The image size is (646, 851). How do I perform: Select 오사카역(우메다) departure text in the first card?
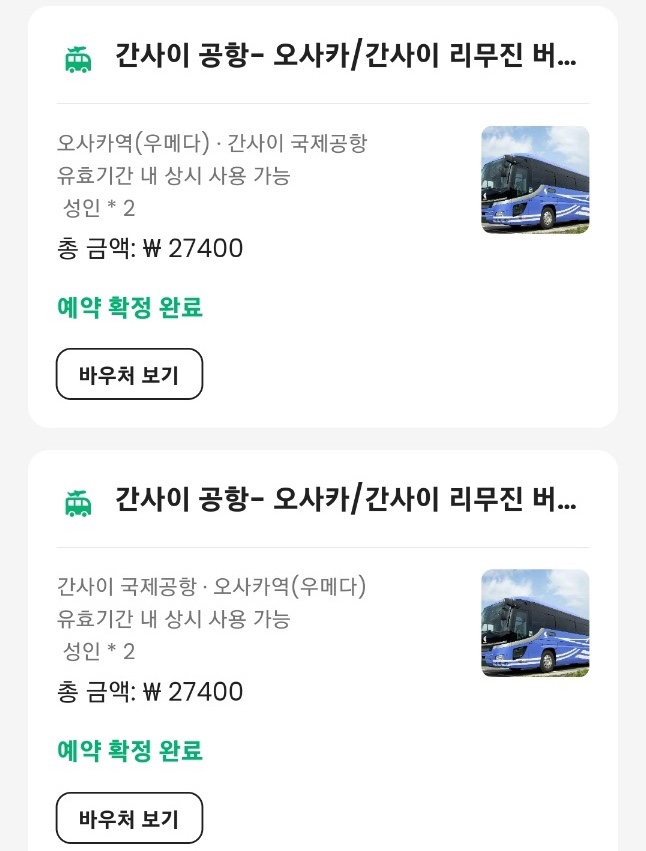point(134,143)
